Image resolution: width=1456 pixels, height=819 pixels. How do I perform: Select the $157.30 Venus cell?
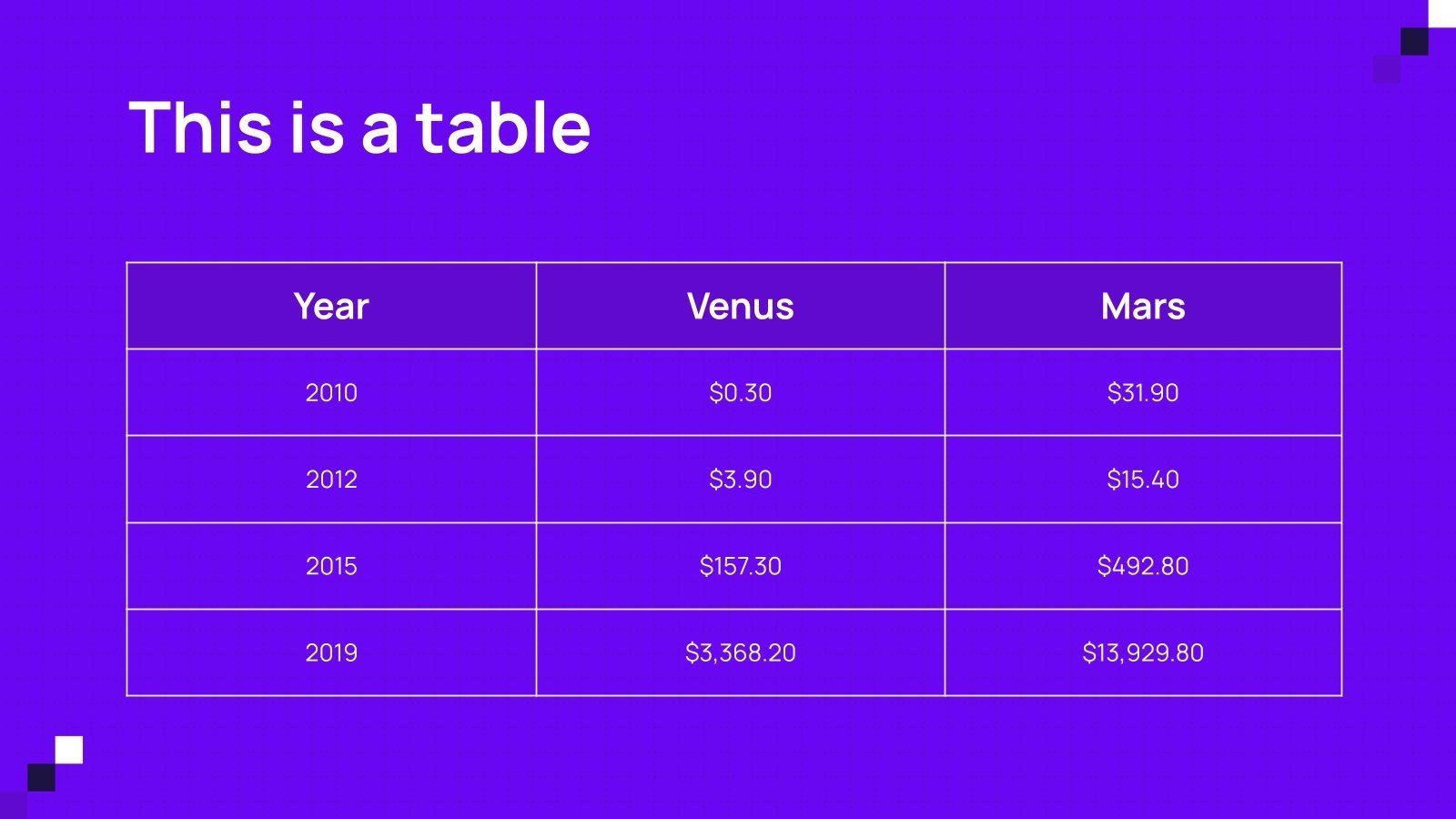pos(740,566)
